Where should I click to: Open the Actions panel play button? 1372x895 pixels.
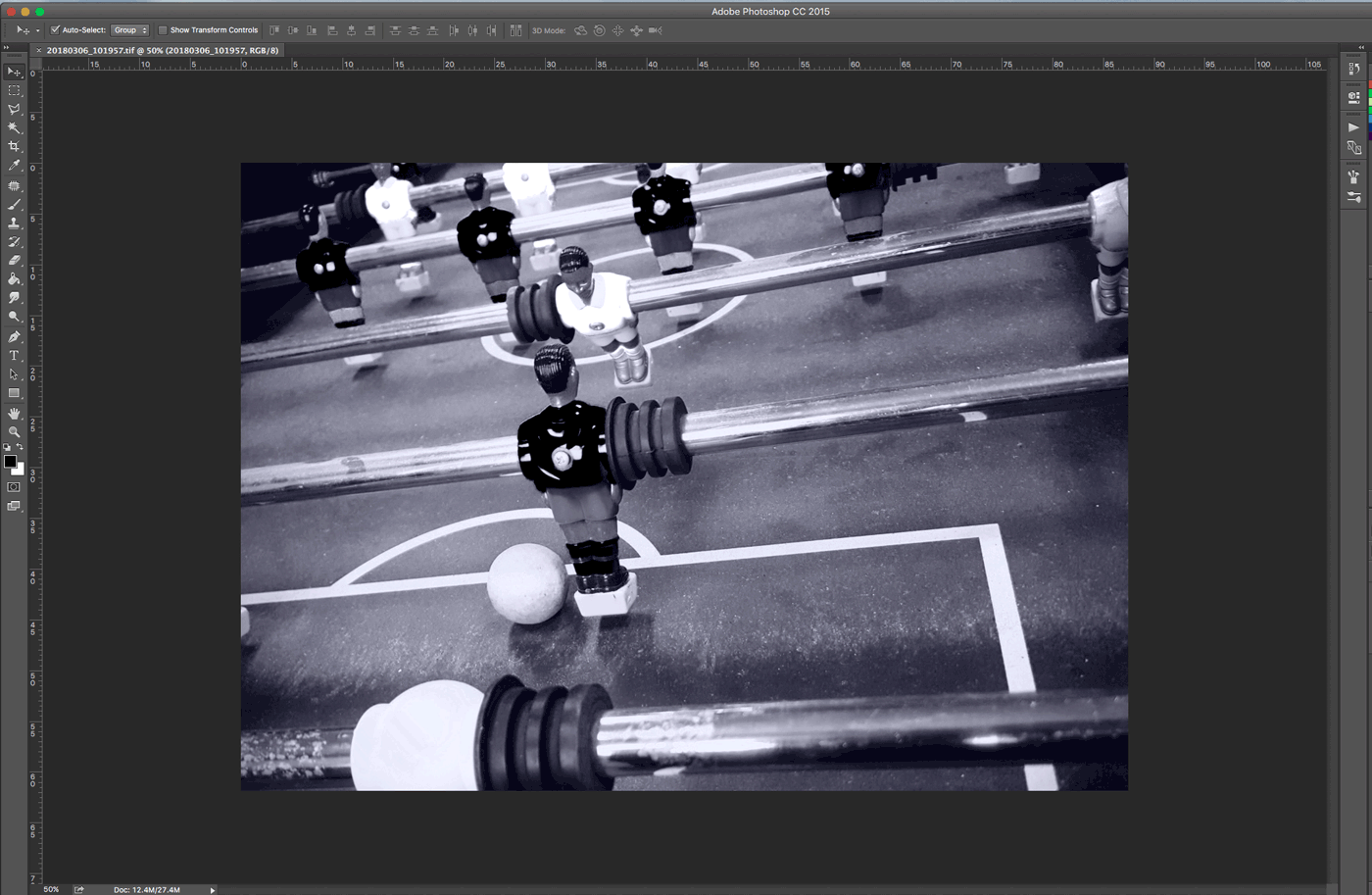click(1353, 127)
